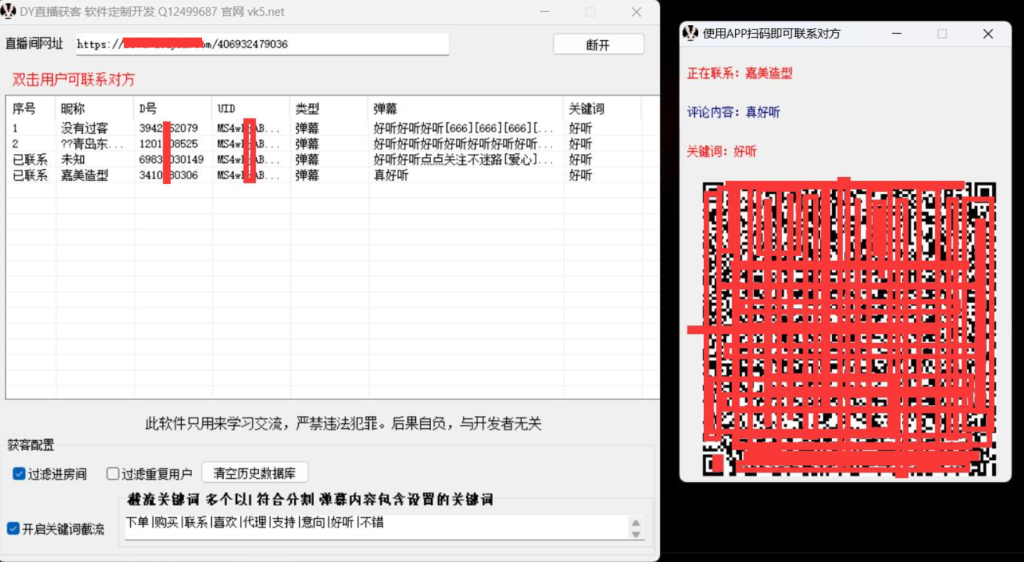1024x562 pixels.
Task: Click the 已联系 cell in the 嘉美造型 row
Action: pos(30,175)
